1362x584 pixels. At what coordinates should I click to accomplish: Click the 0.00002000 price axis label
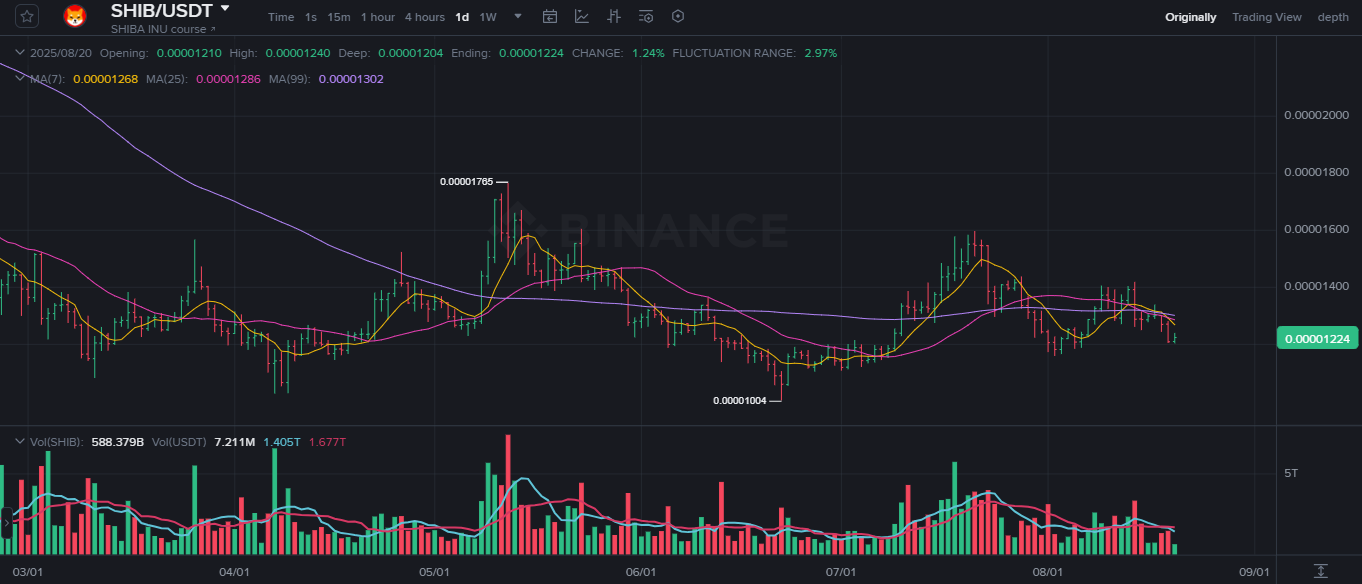pos(1316,116)
